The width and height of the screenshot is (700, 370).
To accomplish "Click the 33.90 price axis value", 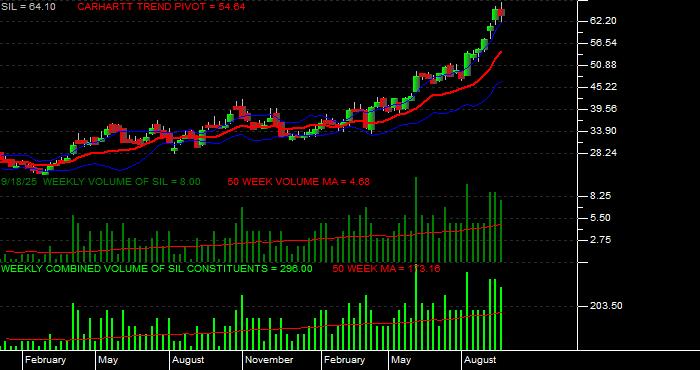I will click(x=603, y=131).
